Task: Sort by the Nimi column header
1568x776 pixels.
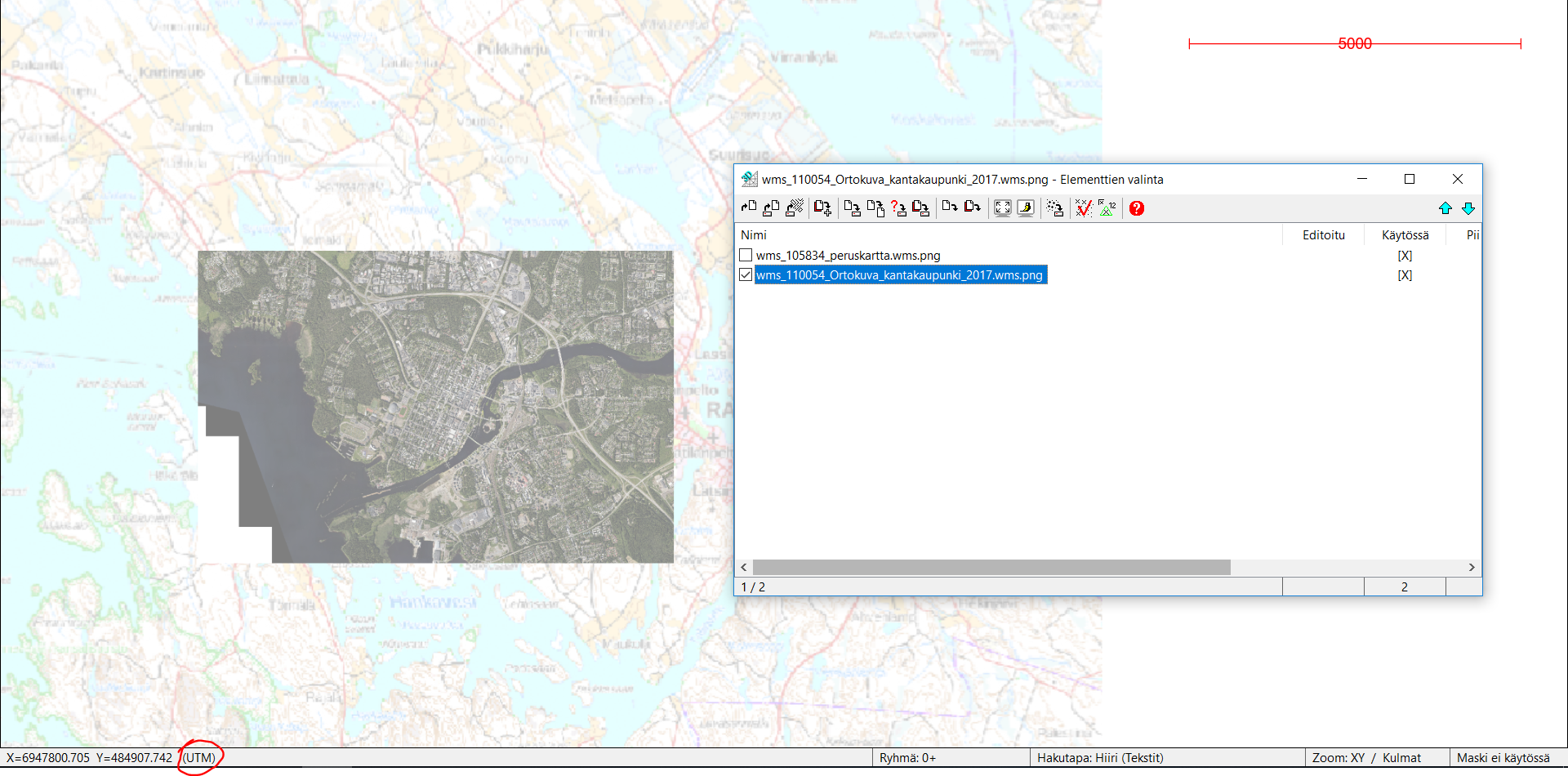Action: click(754, 235)
